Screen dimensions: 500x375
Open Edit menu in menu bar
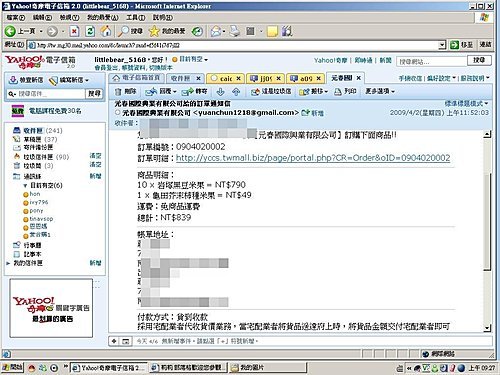(x=42, y=17)
